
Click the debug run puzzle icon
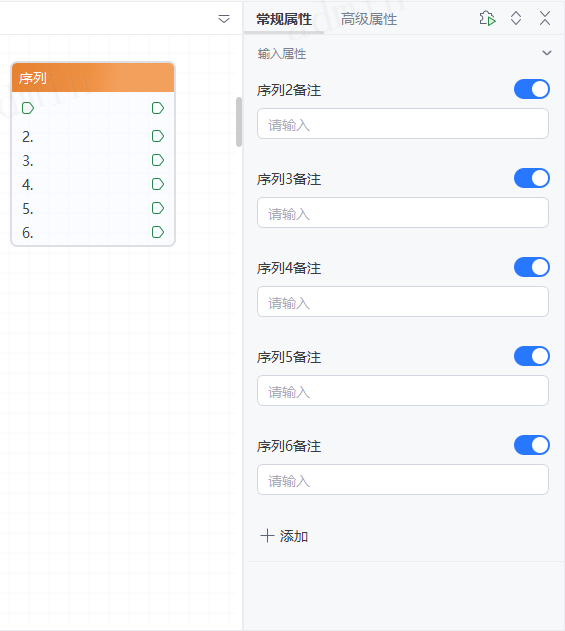487,19
